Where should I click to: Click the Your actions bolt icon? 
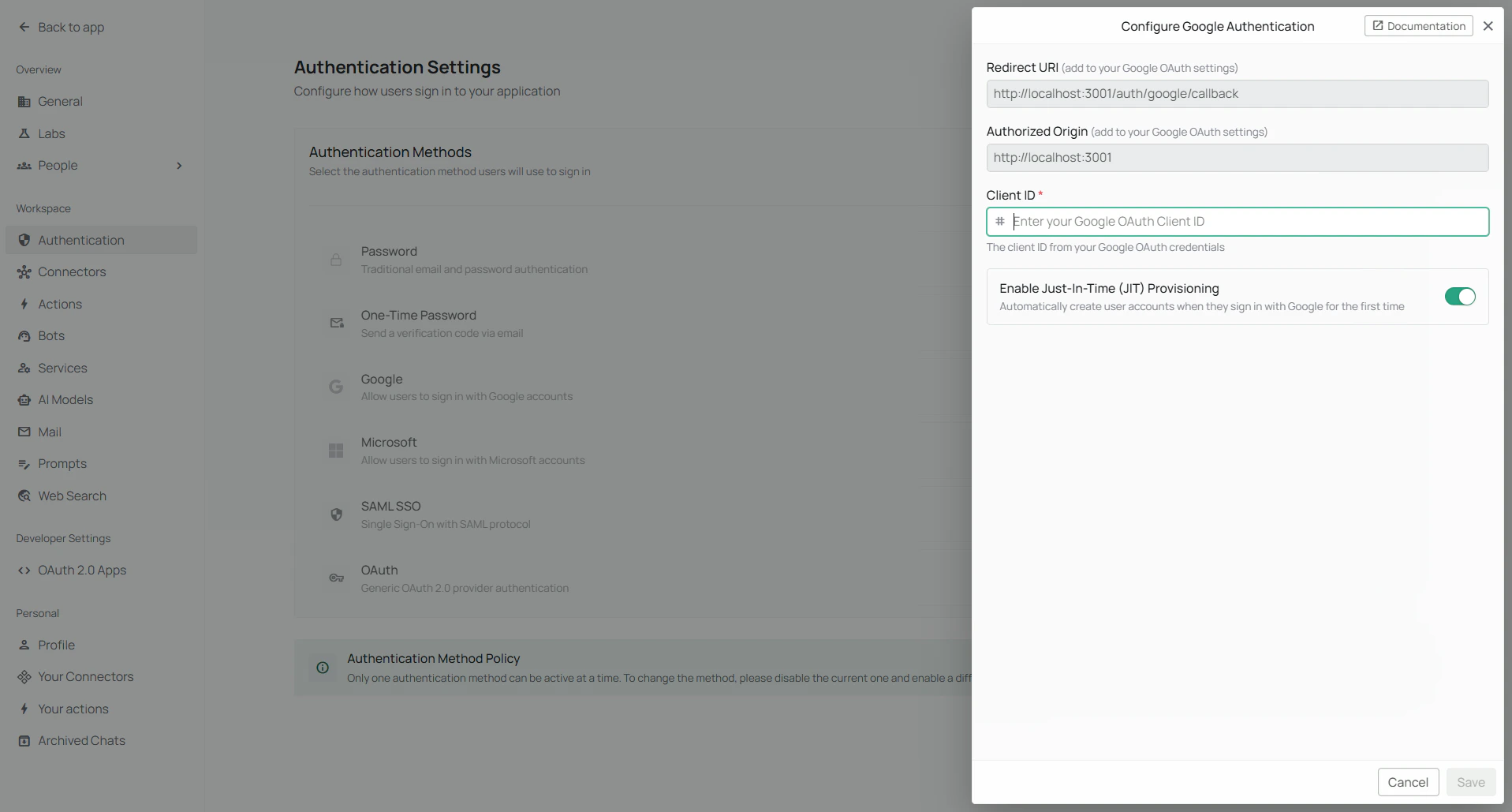(x=24, y=709)
